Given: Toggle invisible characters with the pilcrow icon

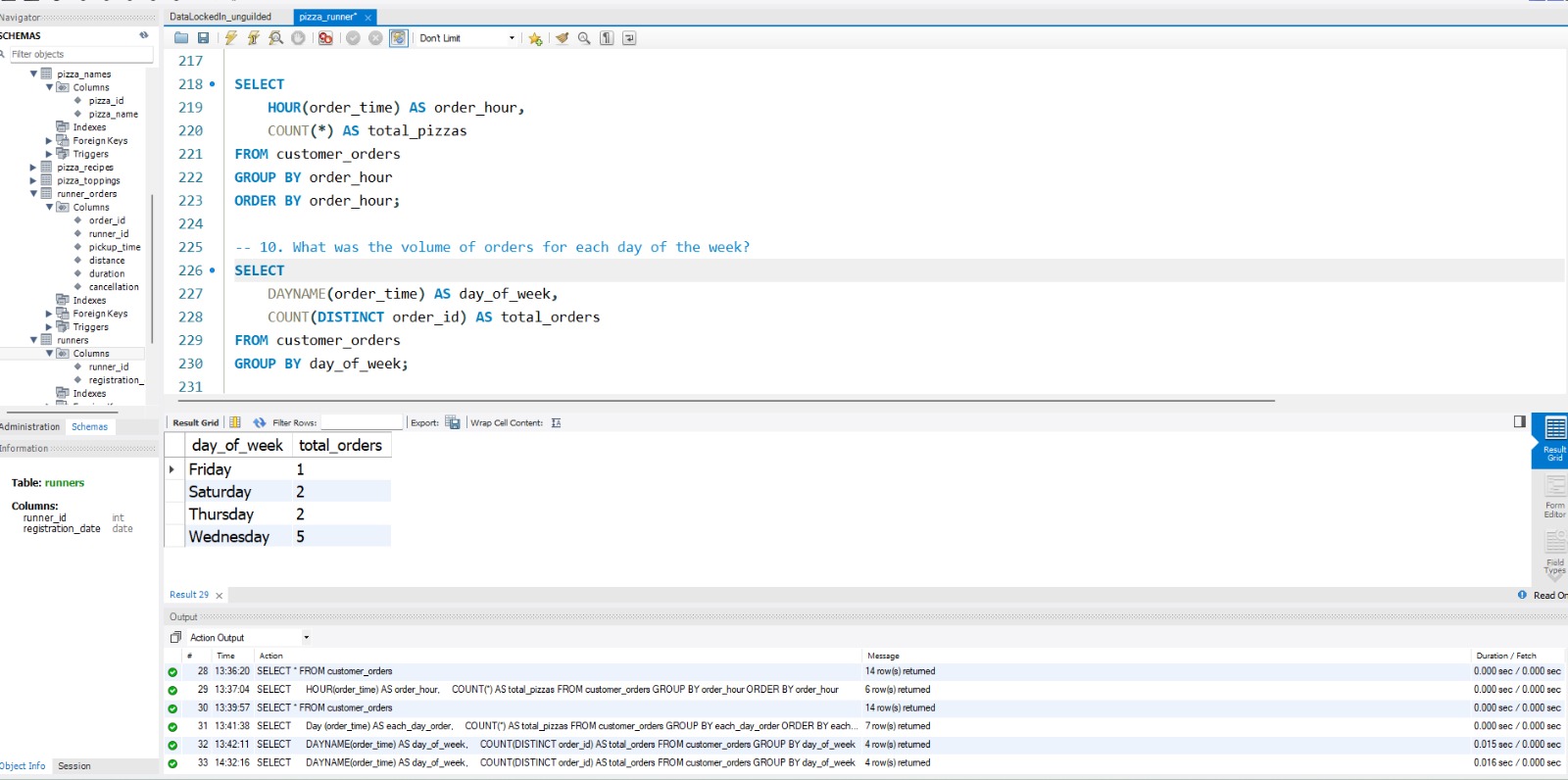Looking at the screenshot, I should (607, 38).
